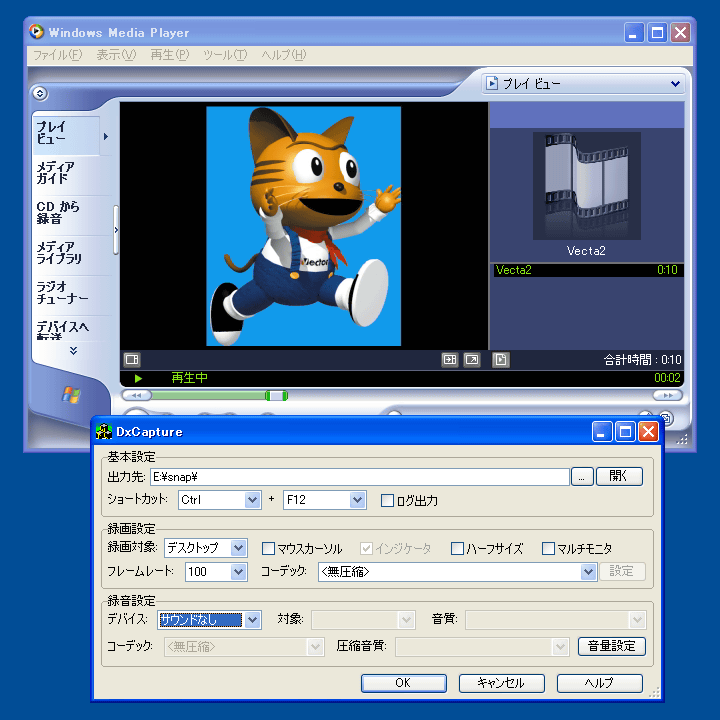Select Media Library (メディアライブラリ) tab
Viewport: 720px width, 720px height.
66,253
